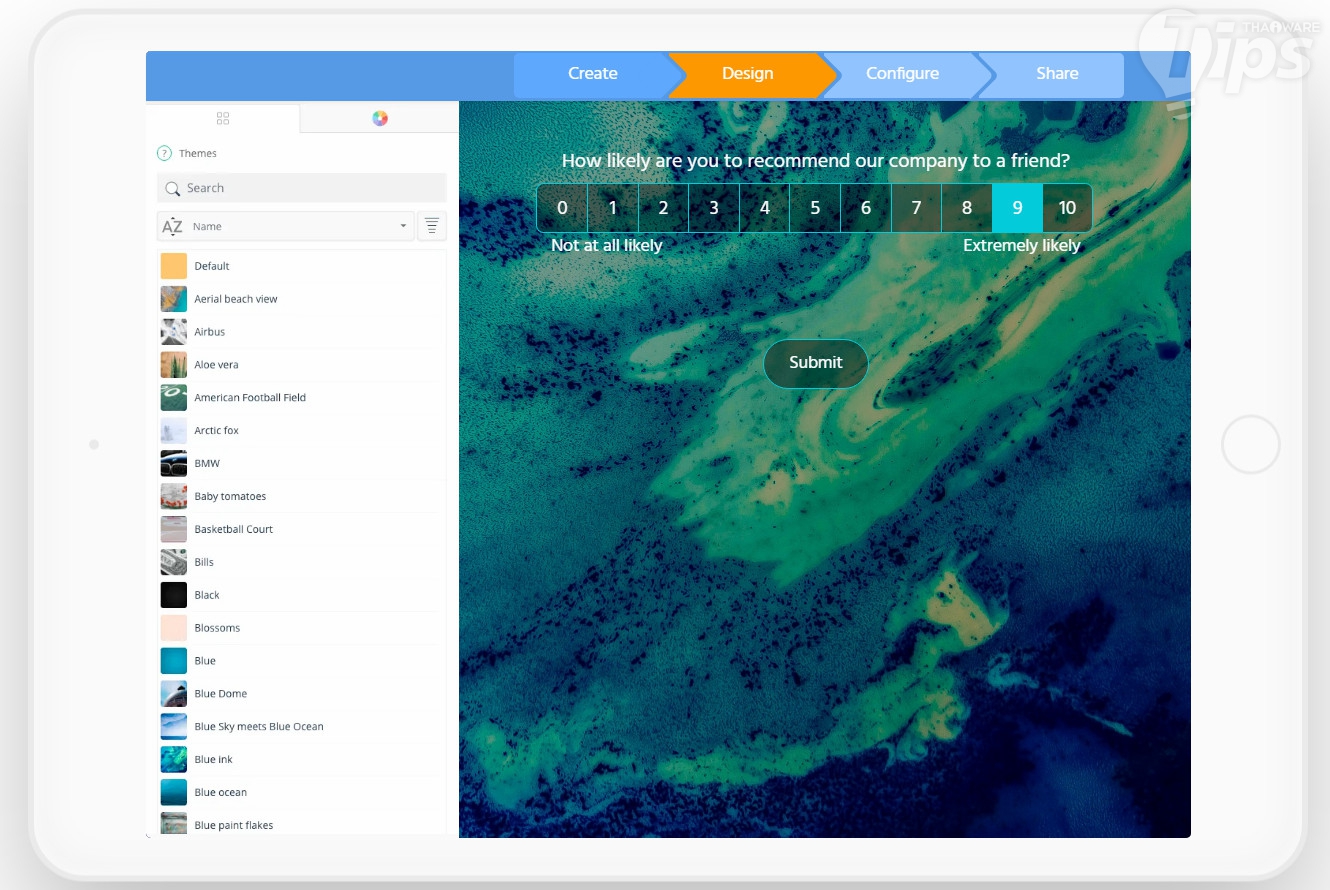Click the "American Football Field" theme name

(x=250, y=398)
